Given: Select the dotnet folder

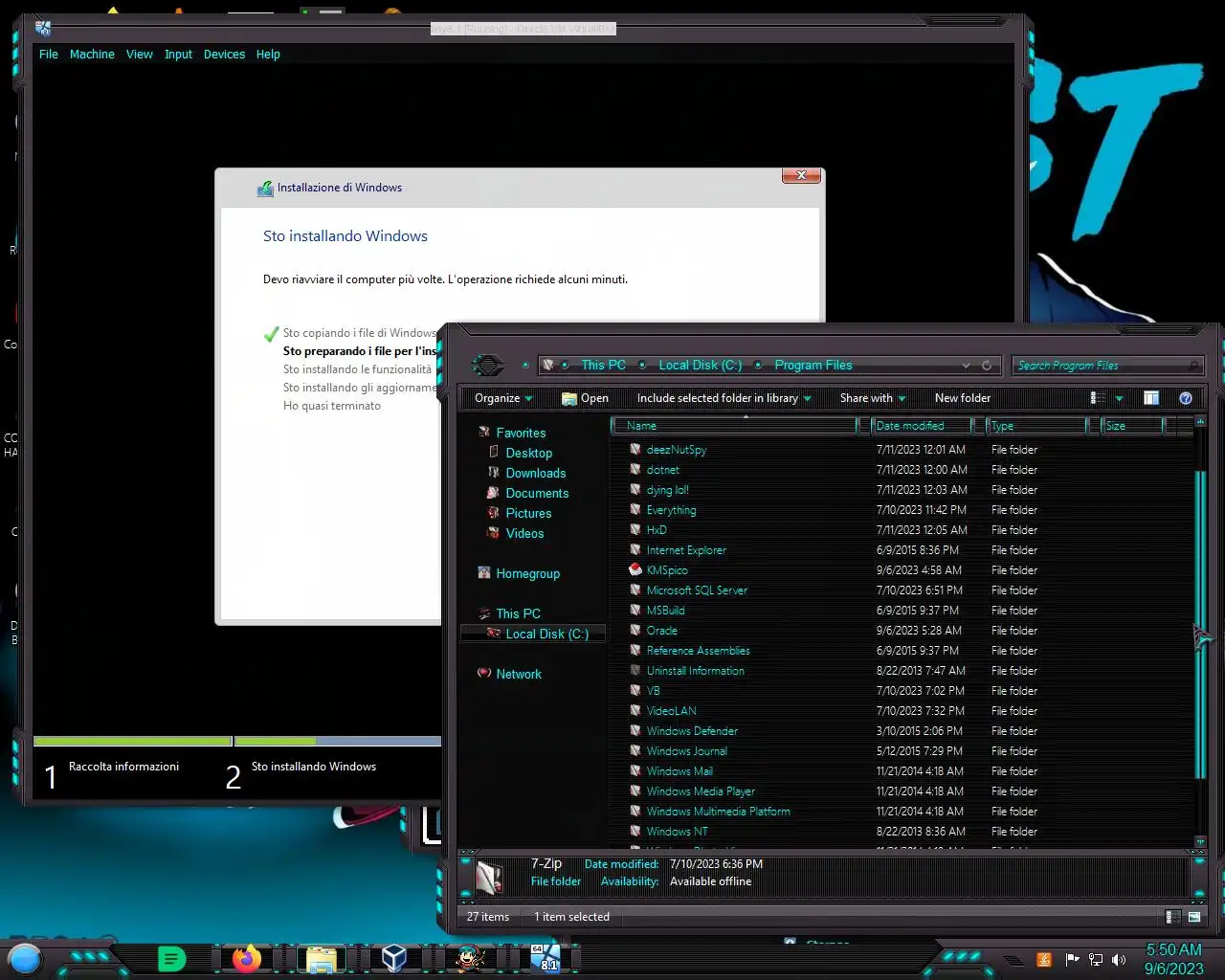Looking at the screenshot, I should [x=663, y=470].
